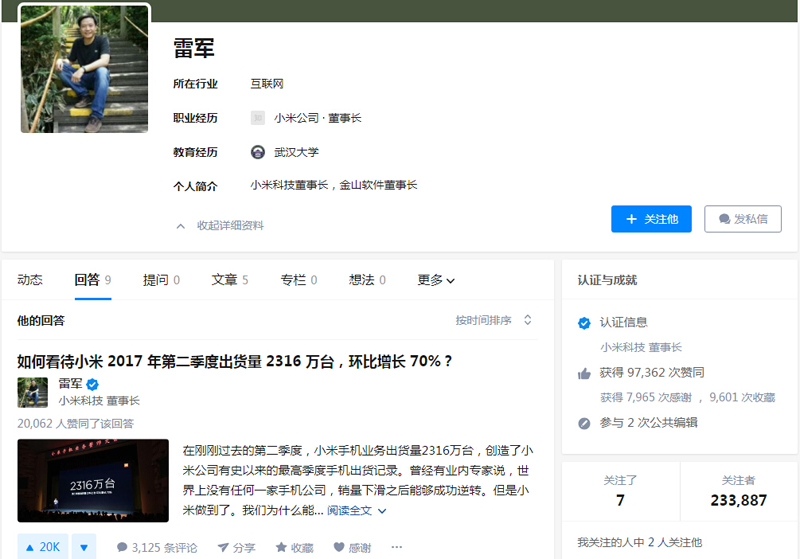Upvote the answer with 20K arrow
Viewport: 800px width, 559px height.
41,547
